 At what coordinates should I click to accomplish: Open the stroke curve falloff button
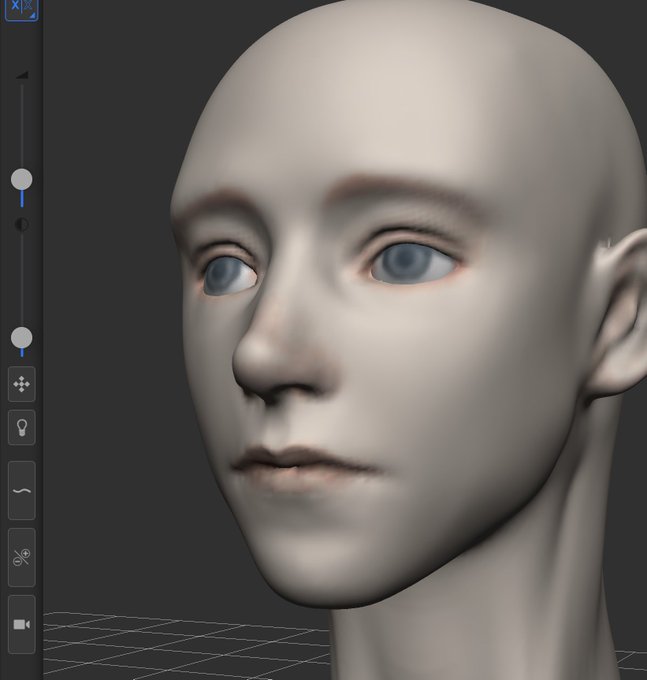[x=22, y=490]
